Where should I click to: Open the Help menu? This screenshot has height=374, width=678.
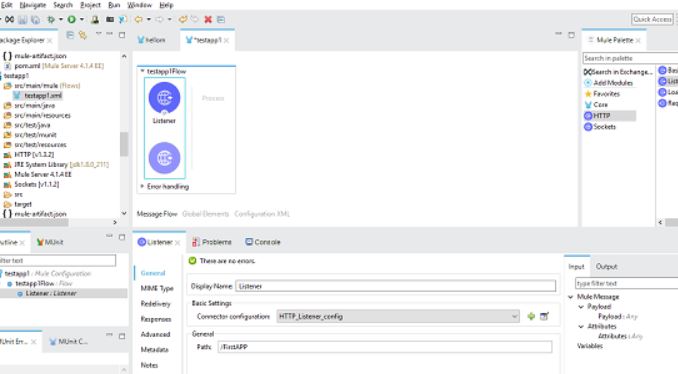pos(166,5)
